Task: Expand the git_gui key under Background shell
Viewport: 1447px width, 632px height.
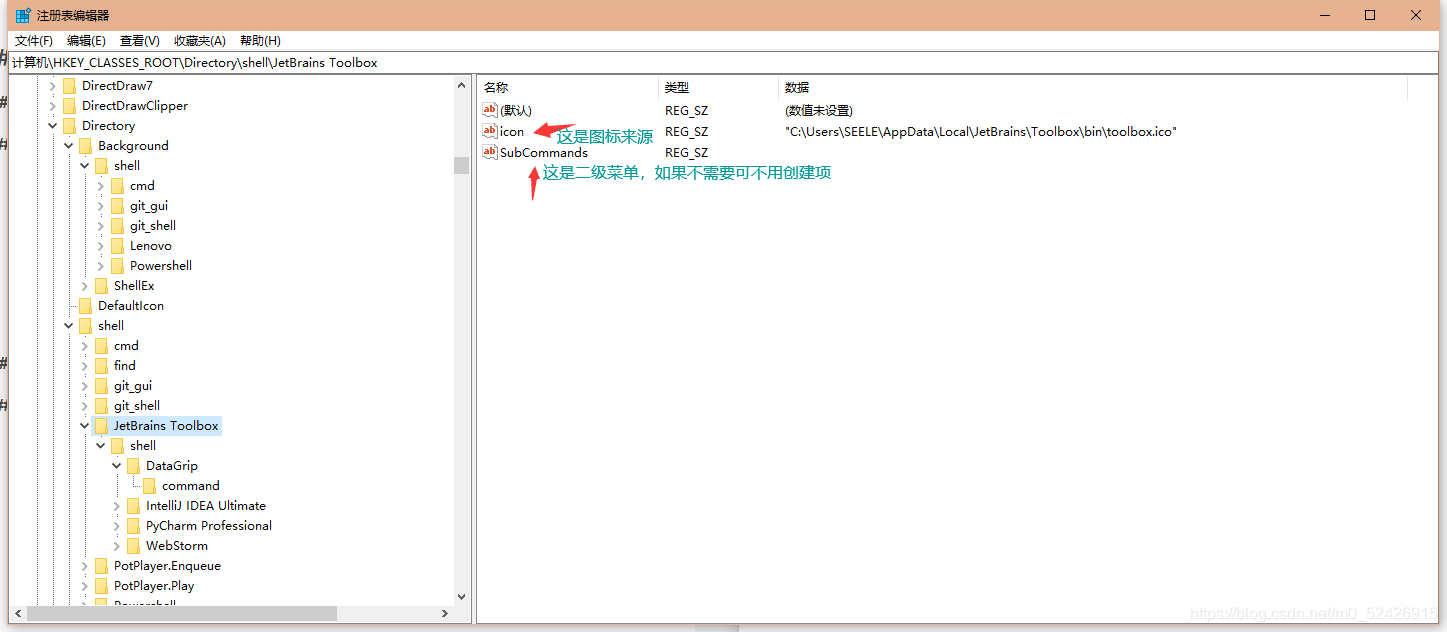Action: coord(101,206)
